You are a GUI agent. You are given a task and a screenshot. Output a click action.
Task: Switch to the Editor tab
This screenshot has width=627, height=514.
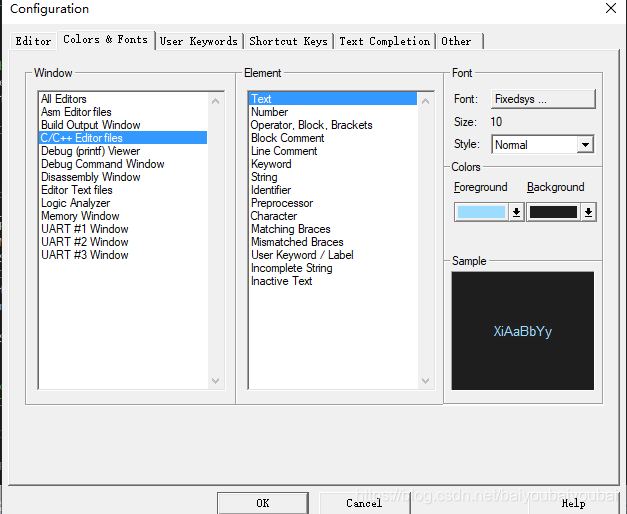pyautogui.click(x=33, y=41)
